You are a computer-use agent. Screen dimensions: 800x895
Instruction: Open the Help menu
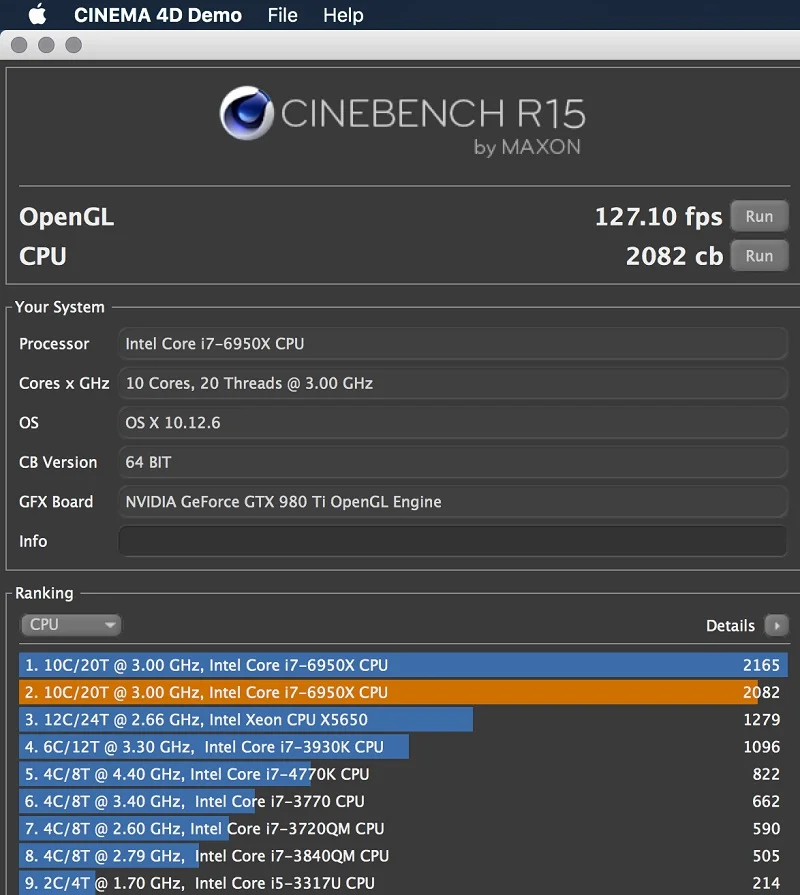343,15
